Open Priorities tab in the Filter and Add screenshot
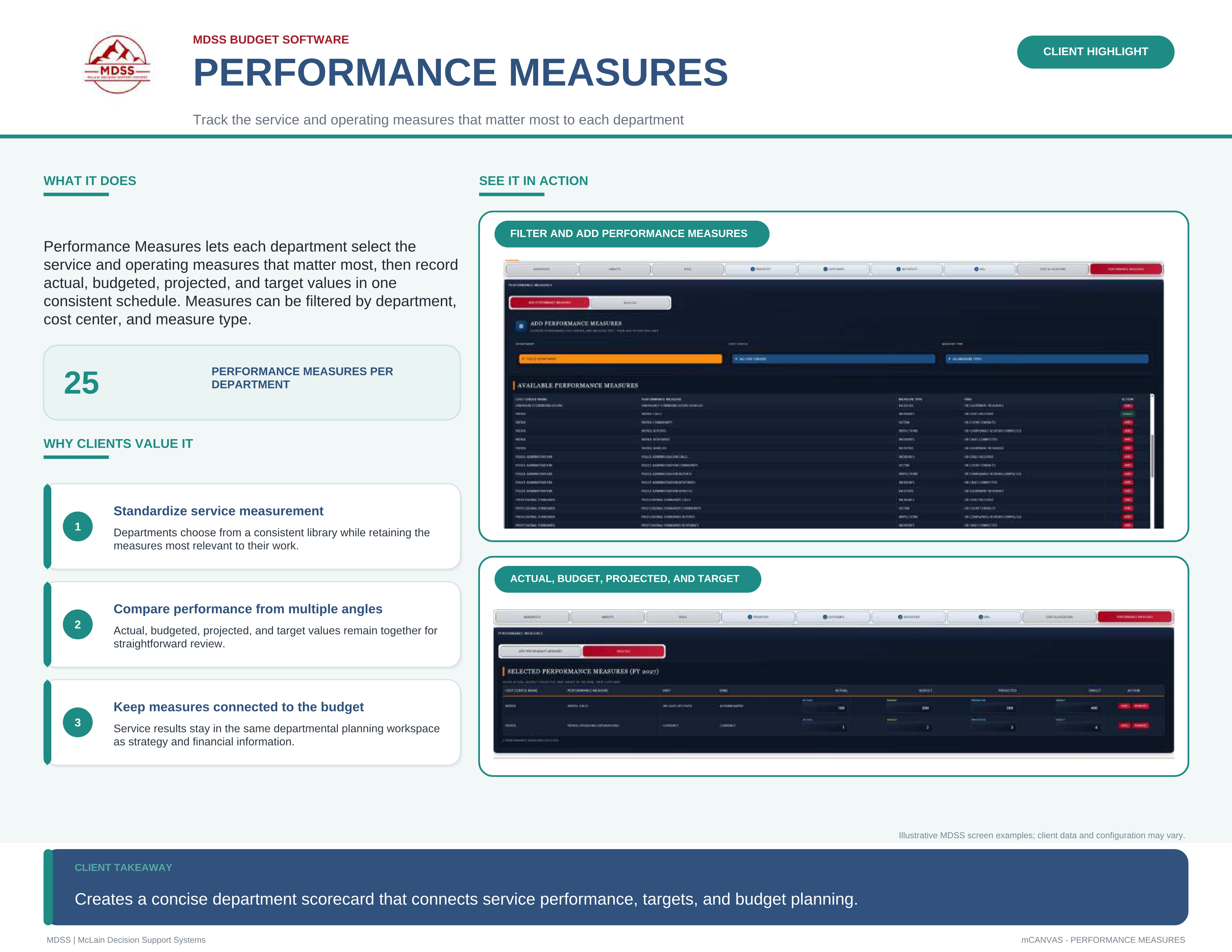Screen dimensions: 1232x952 coord(760,269)
